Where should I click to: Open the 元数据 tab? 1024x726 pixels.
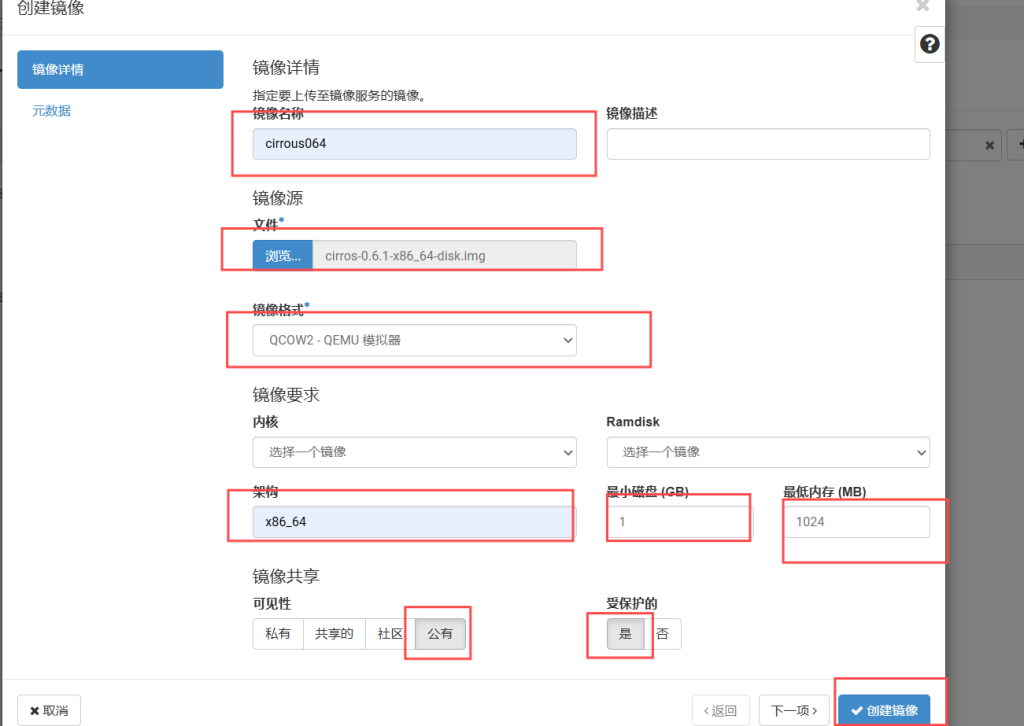point(52,111)
